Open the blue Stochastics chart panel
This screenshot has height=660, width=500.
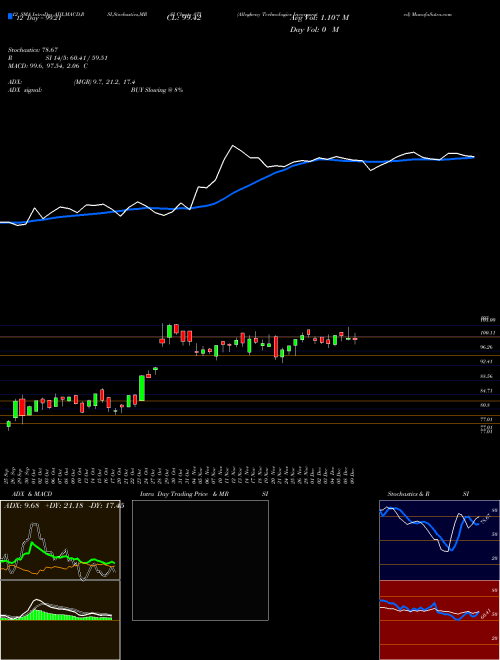click(x=439, y=540)
